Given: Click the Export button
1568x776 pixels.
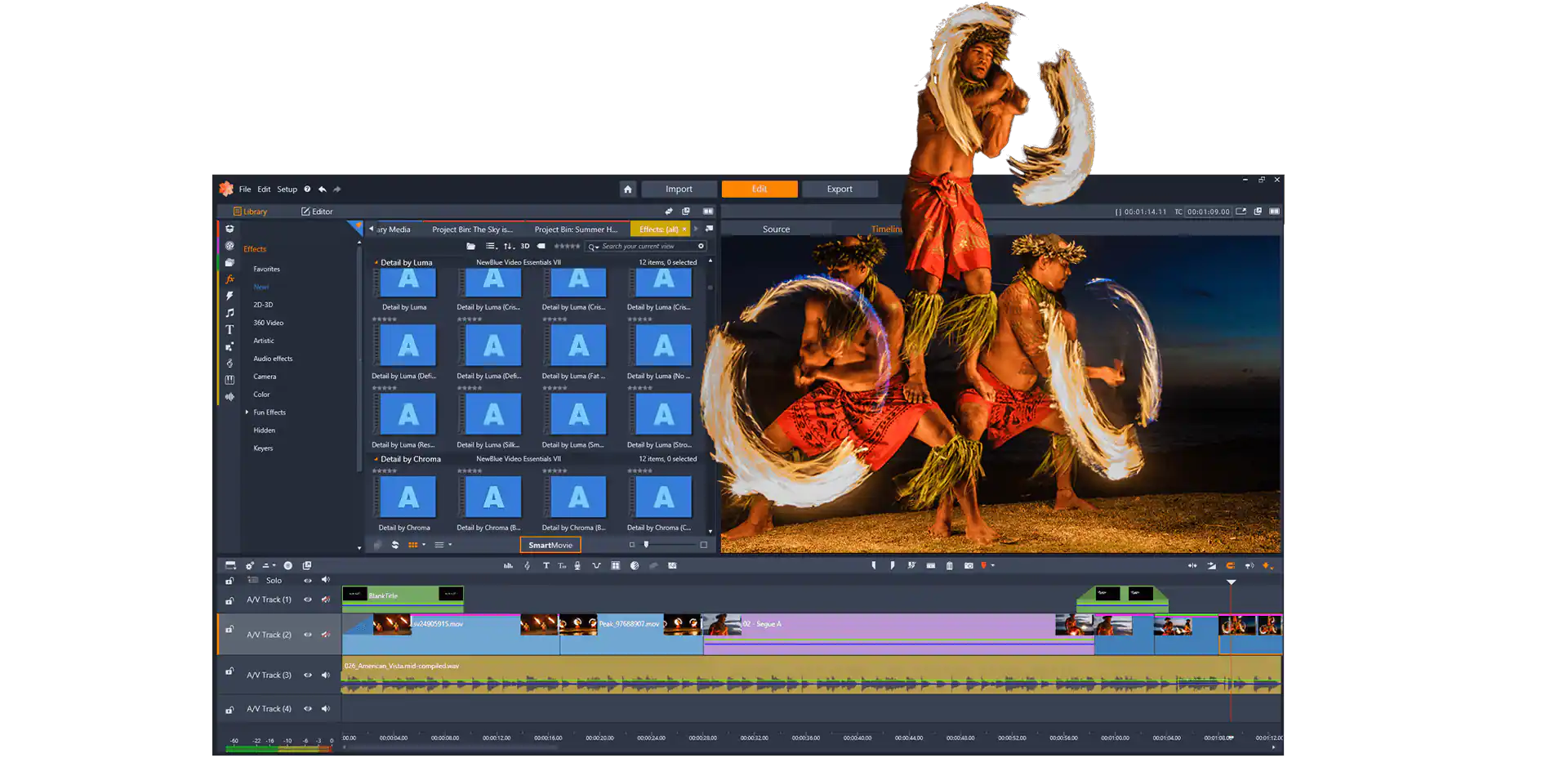Looking at the screenshot, I should coord(840,189).
